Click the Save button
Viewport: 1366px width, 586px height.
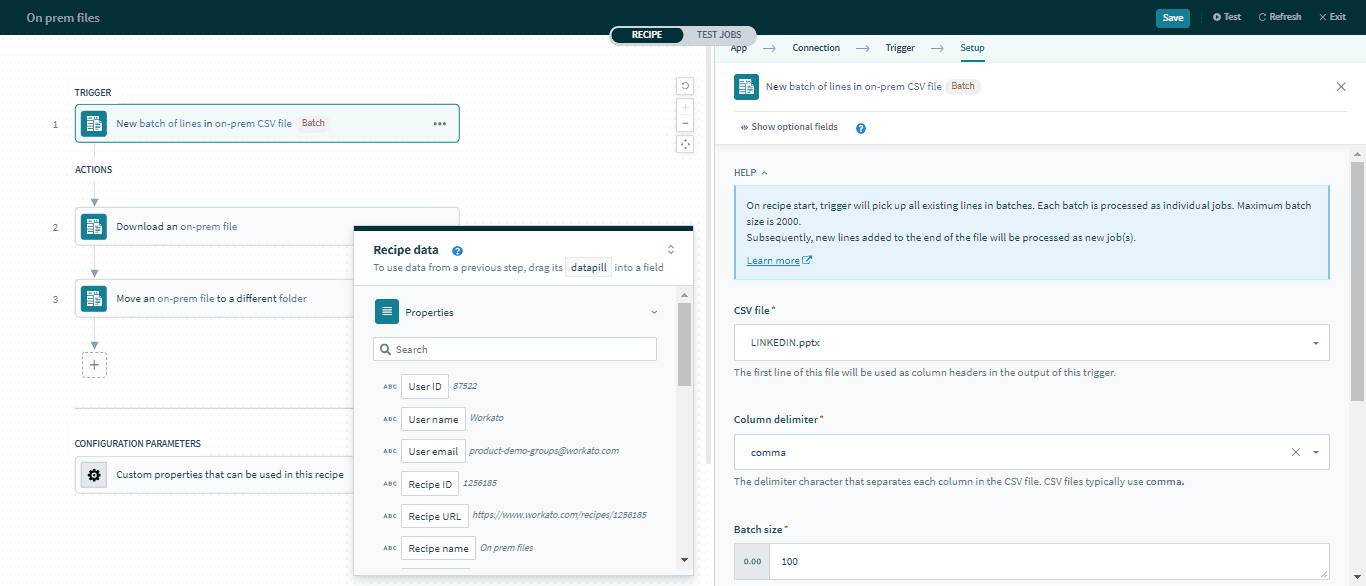1172,17
